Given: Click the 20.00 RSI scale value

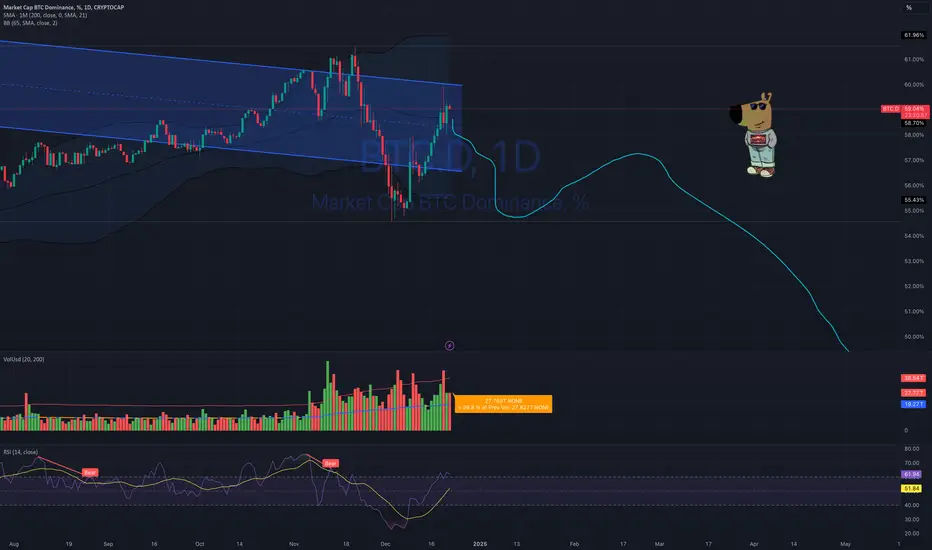Looking at the screenshot, I should tap(911, 533).
